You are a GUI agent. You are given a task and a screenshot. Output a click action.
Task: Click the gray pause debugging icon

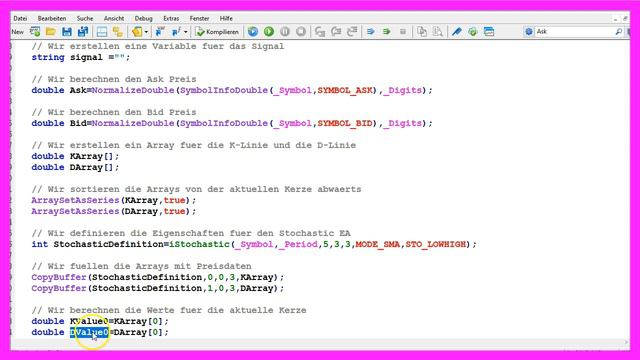click(x=285, y=31)
